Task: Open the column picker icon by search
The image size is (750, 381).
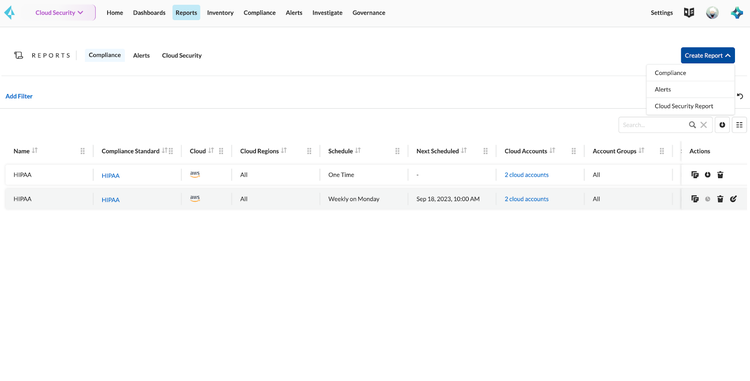Action: pyautogui.click(x=739, y=125)
